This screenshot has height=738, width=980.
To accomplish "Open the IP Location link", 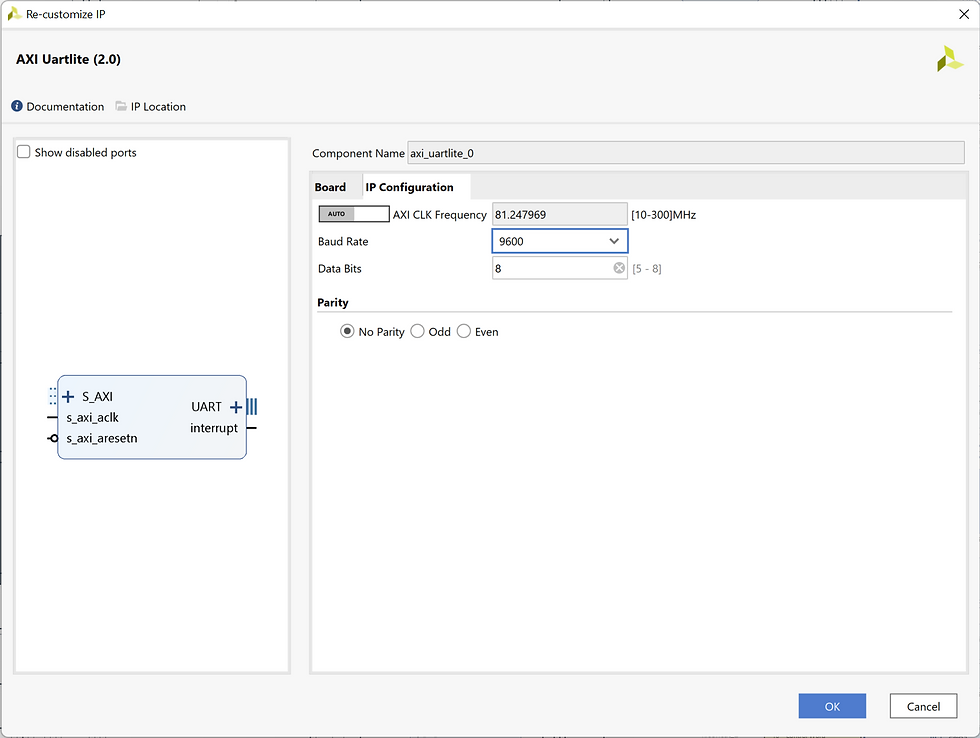I will (x=158, y=107).
